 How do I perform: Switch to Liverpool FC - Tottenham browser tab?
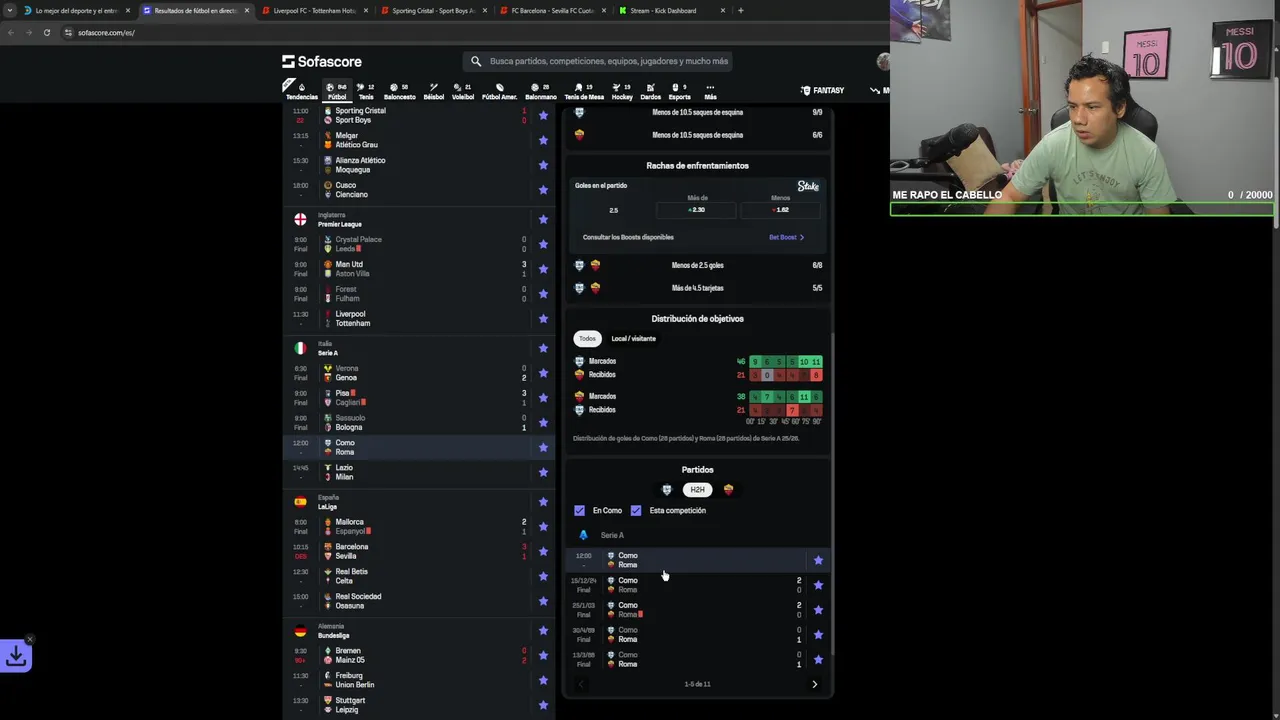[314, 10]
